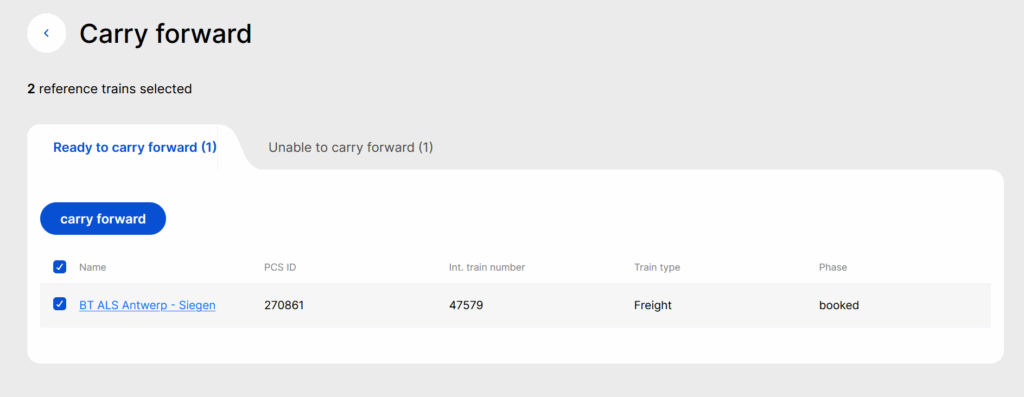Go back using the left chevron icon
The height and width of the screenshot is (397, 1024).
pyautogui.click(x=46, y=33)
